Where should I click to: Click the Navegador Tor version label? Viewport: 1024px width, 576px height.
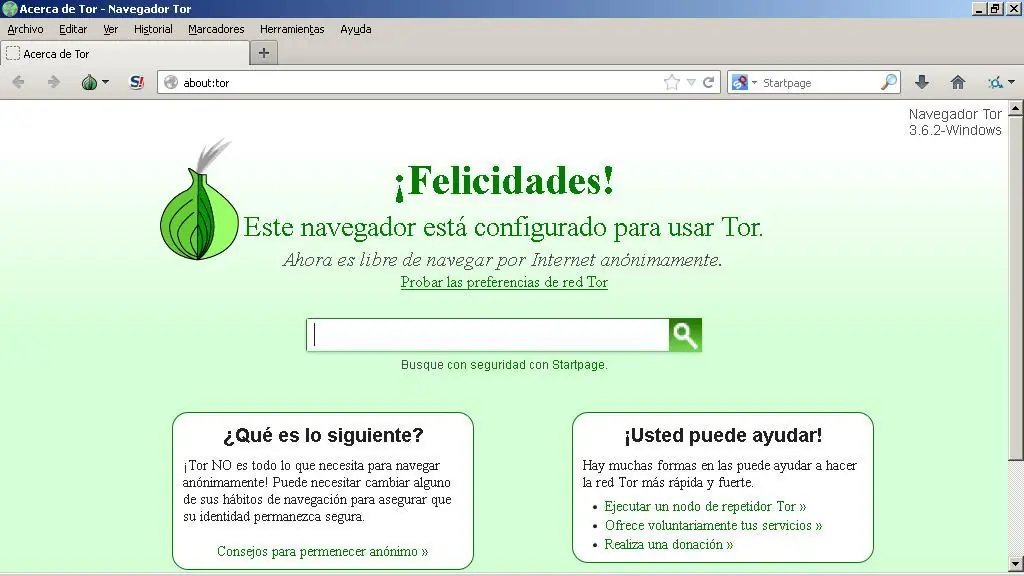[x=955, y=122]
